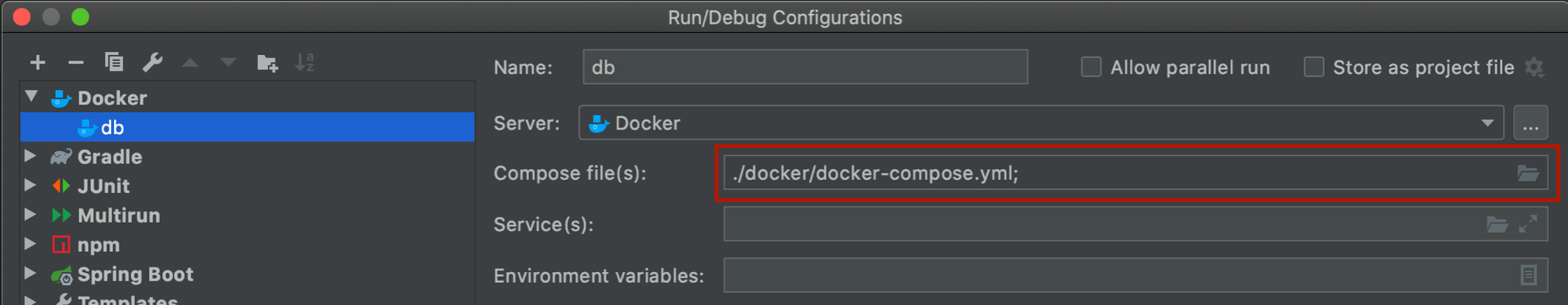Expand the Services field editor
This screenshot has height=305, width=1568.
coord(1528,224)
